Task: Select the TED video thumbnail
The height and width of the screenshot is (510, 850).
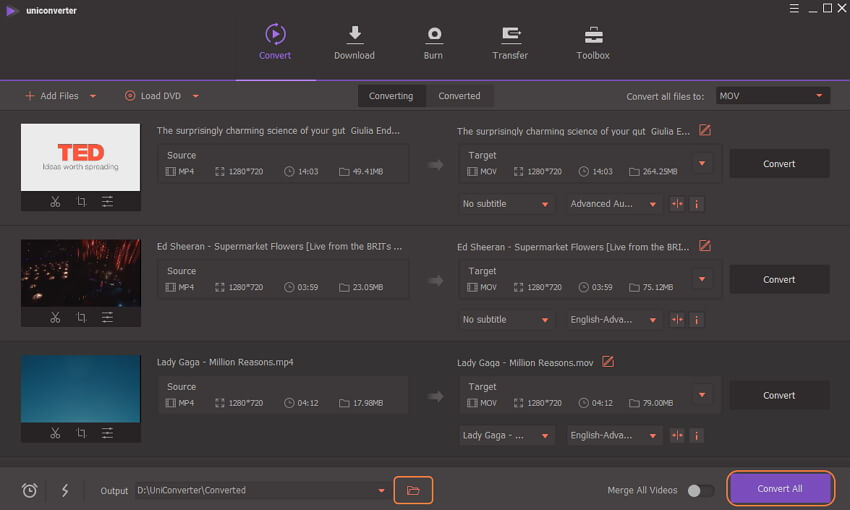Action: click(x=80, y=157)
